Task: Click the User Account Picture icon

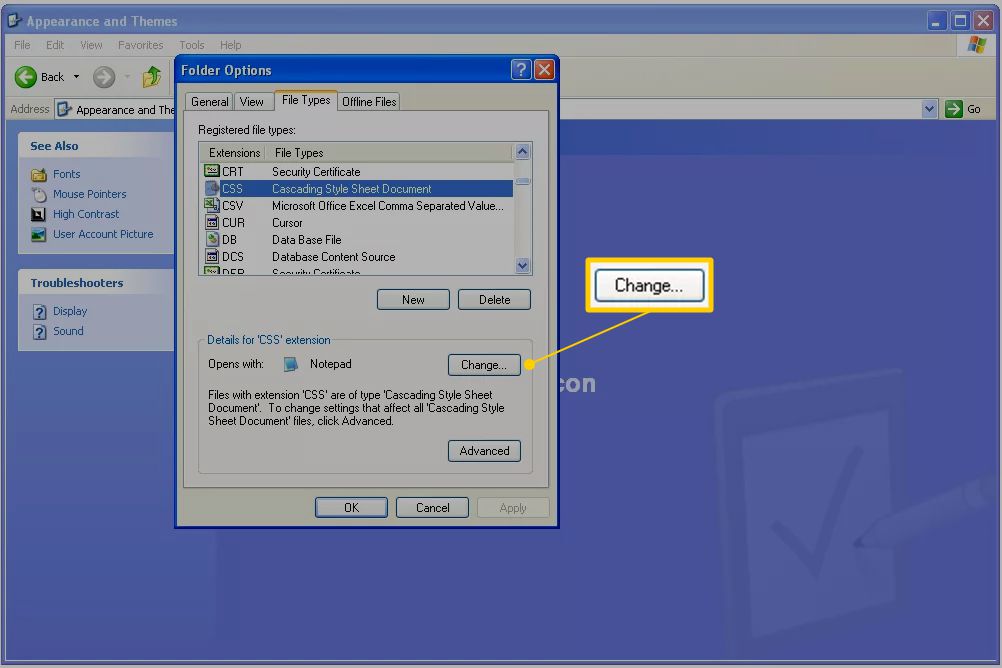Action: [39, 235]
